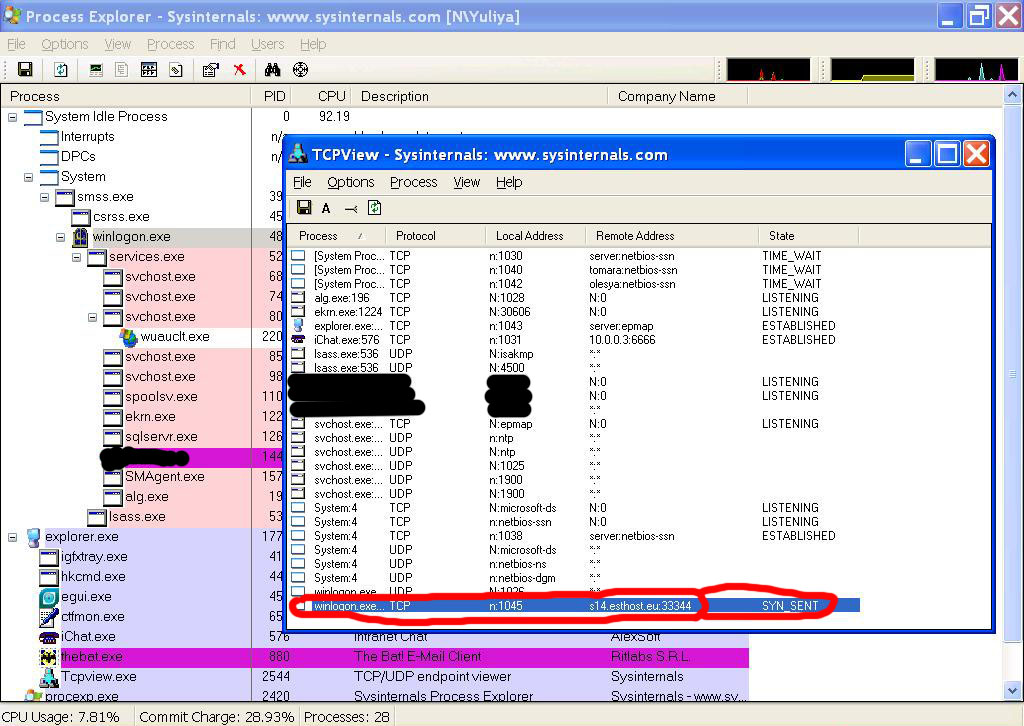Click Save icon in TCPView toolbar
The width and height of the screenshot is (1024, 726).
tap(304, 208)
